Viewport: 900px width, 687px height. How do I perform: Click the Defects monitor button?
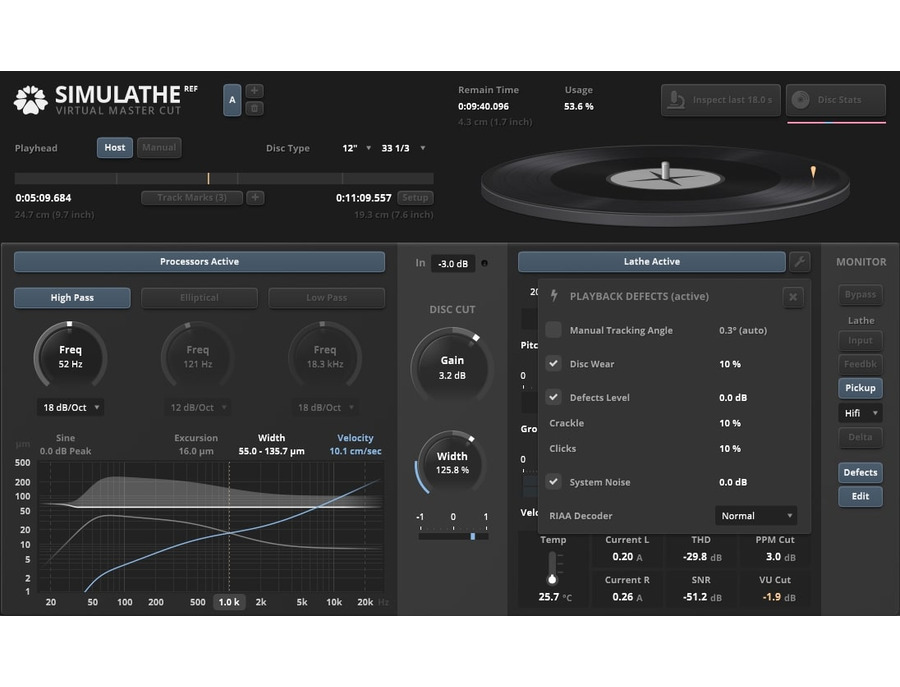[x=860, y=472]
